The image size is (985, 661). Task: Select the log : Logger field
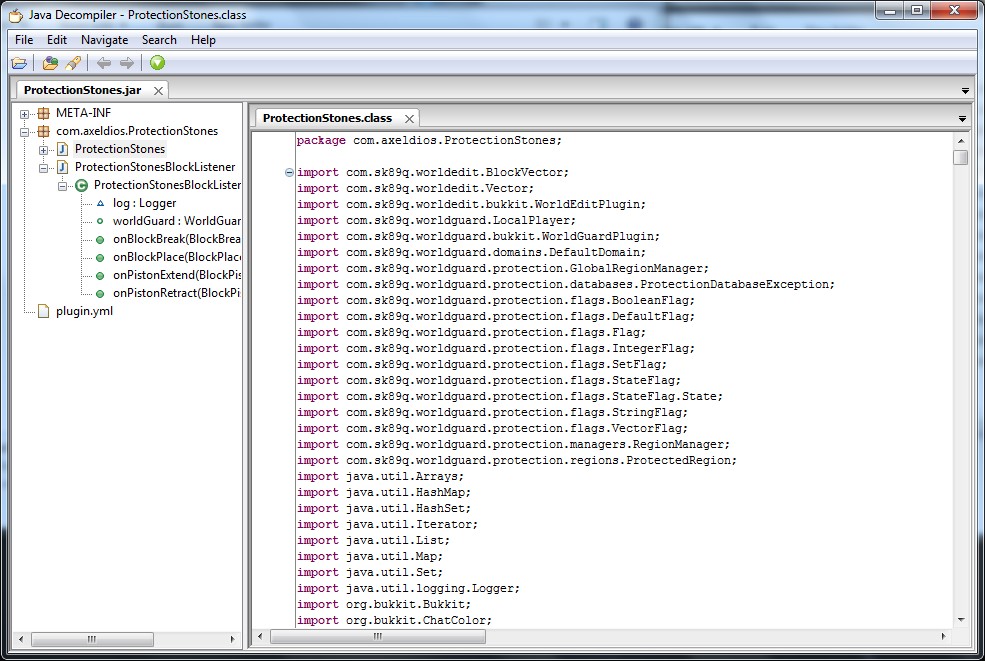pos(144,203)
